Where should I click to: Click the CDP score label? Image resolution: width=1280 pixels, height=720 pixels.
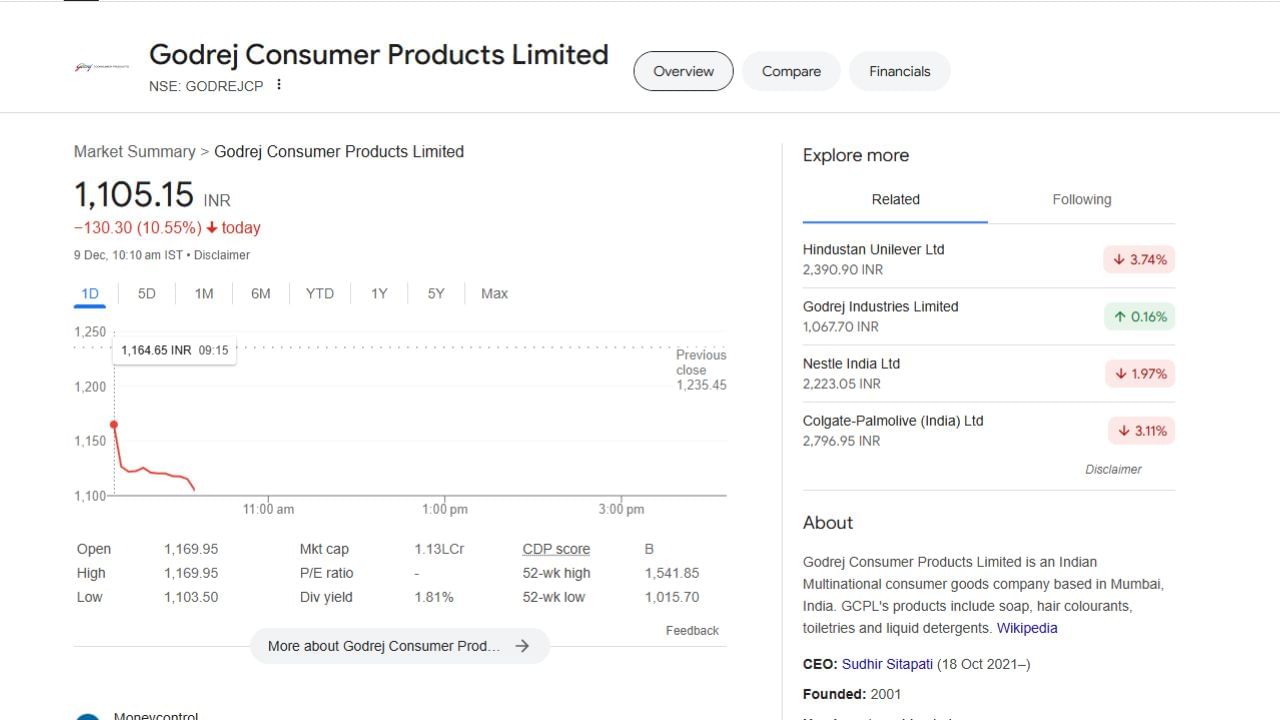556,549
